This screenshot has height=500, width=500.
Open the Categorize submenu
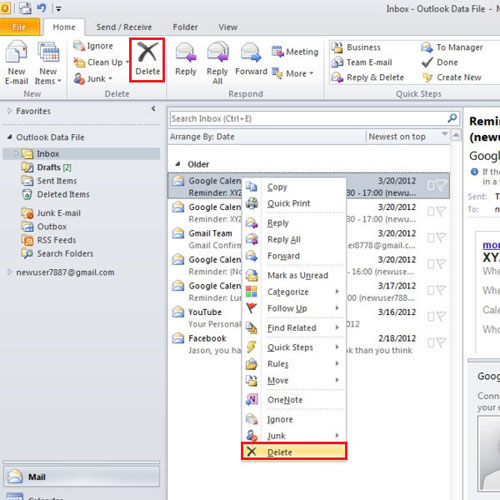point(294,292)
